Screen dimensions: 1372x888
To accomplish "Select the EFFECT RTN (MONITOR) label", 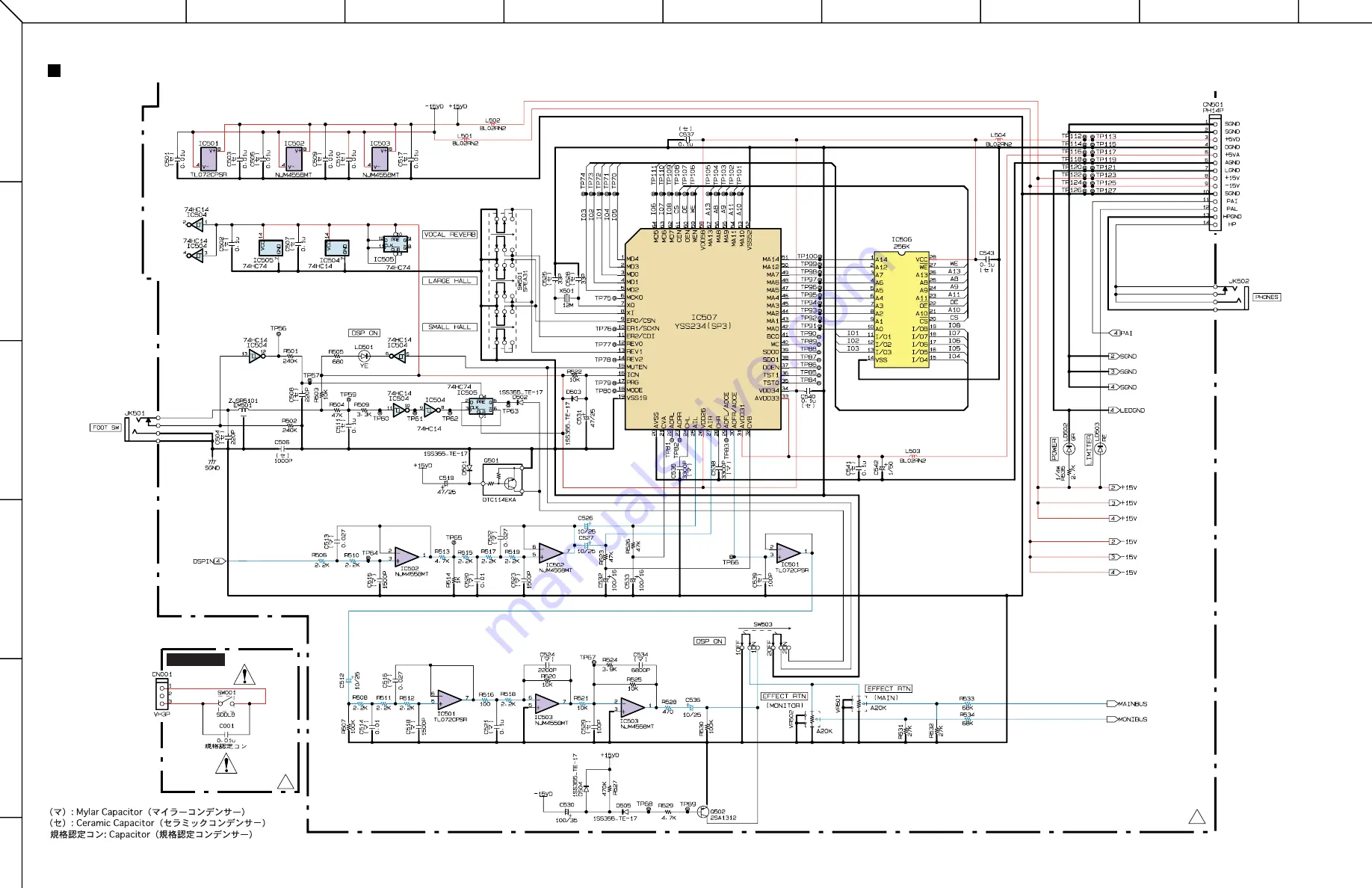I will coord(784,700).
